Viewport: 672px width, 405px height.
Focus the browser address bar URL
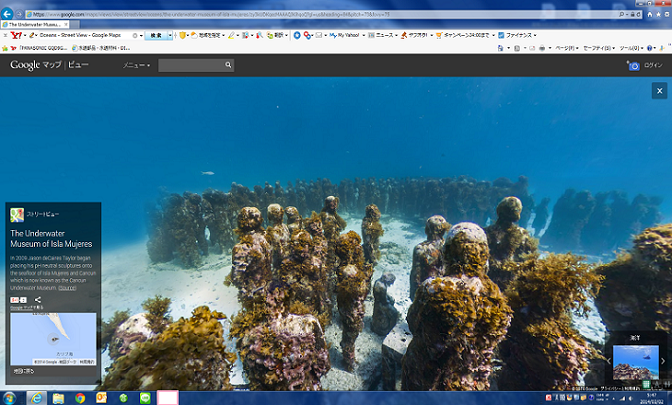pos(321,14)
